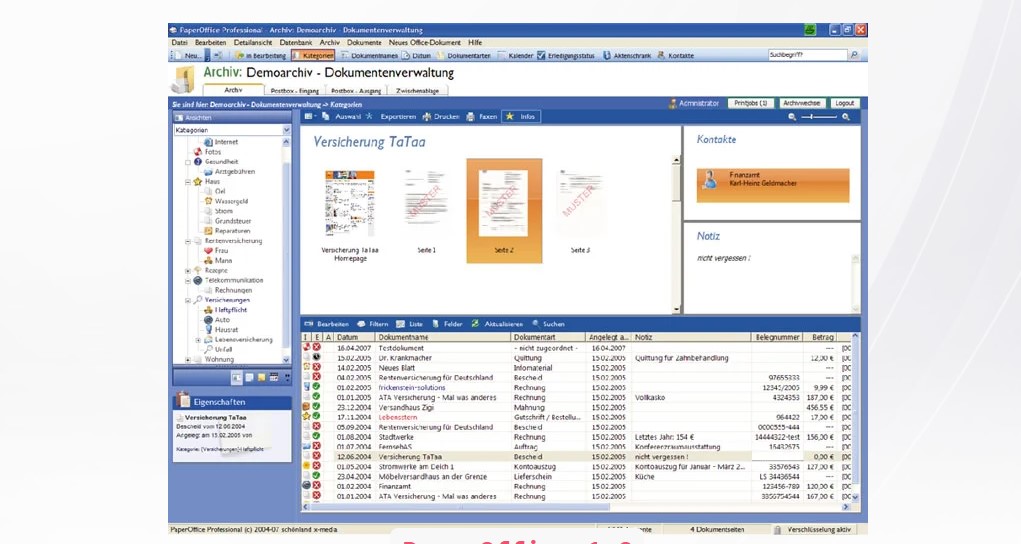
Task: Sort the list by the Datum column header
Action: tap(354, 337)
